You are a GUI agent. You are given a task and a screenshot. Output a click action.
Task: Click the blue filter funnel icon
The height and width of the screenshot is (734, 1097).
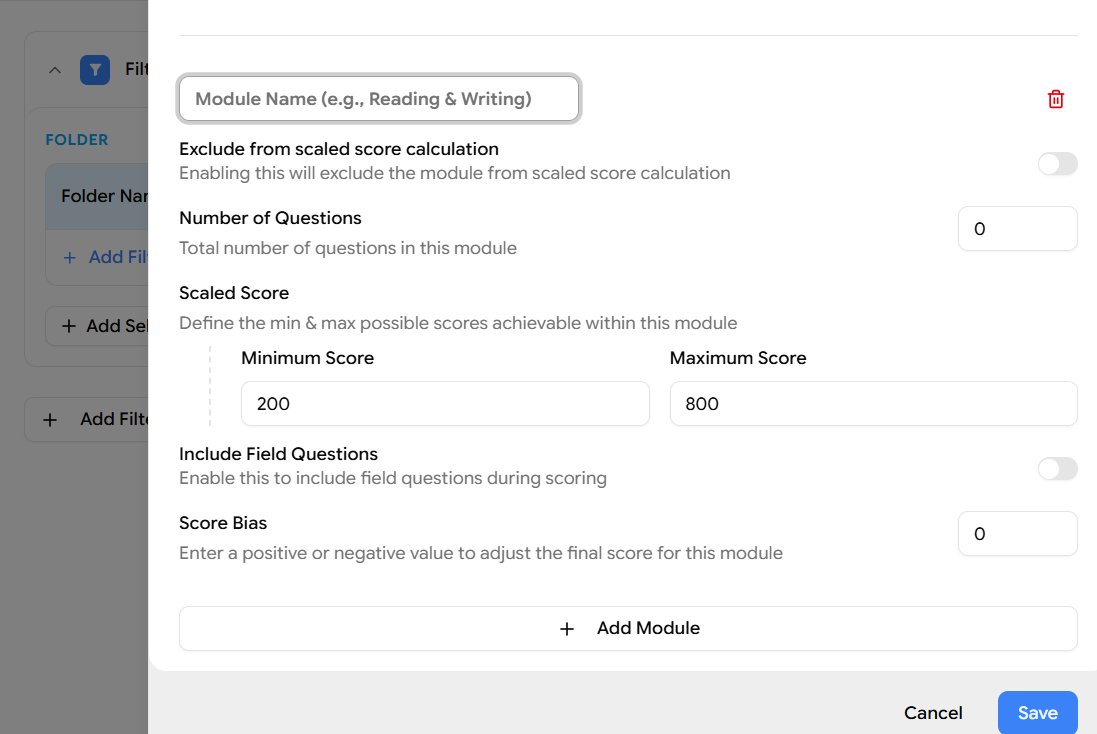tap(95, 70)
